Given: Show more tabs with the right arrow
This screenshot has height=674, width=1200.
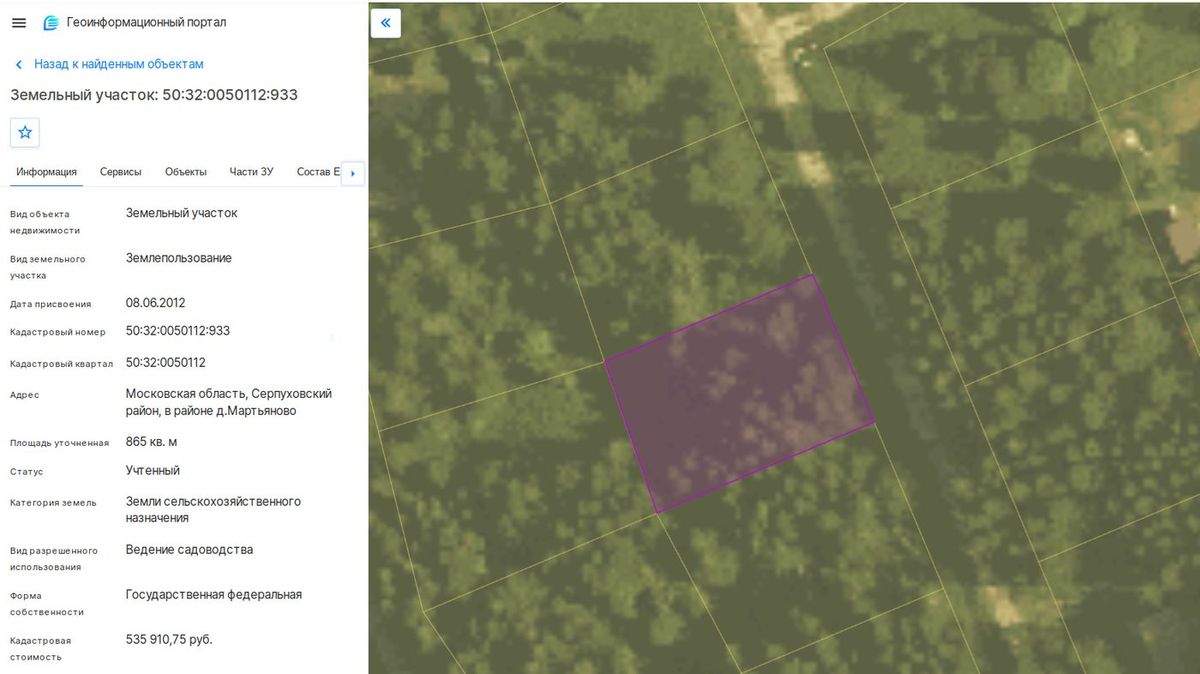Looking at the screenshot, I should 352,173.
